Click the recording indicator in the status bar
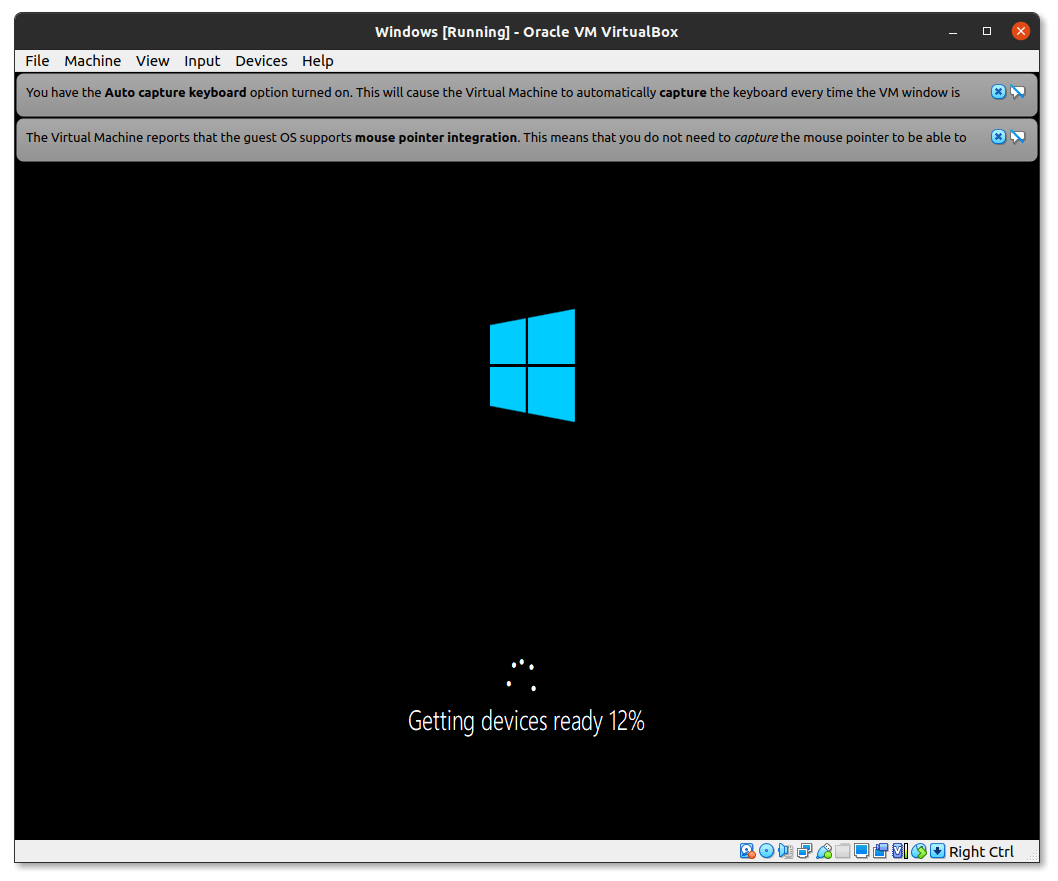The image size is (1058, 881). (x=881, y=851)
